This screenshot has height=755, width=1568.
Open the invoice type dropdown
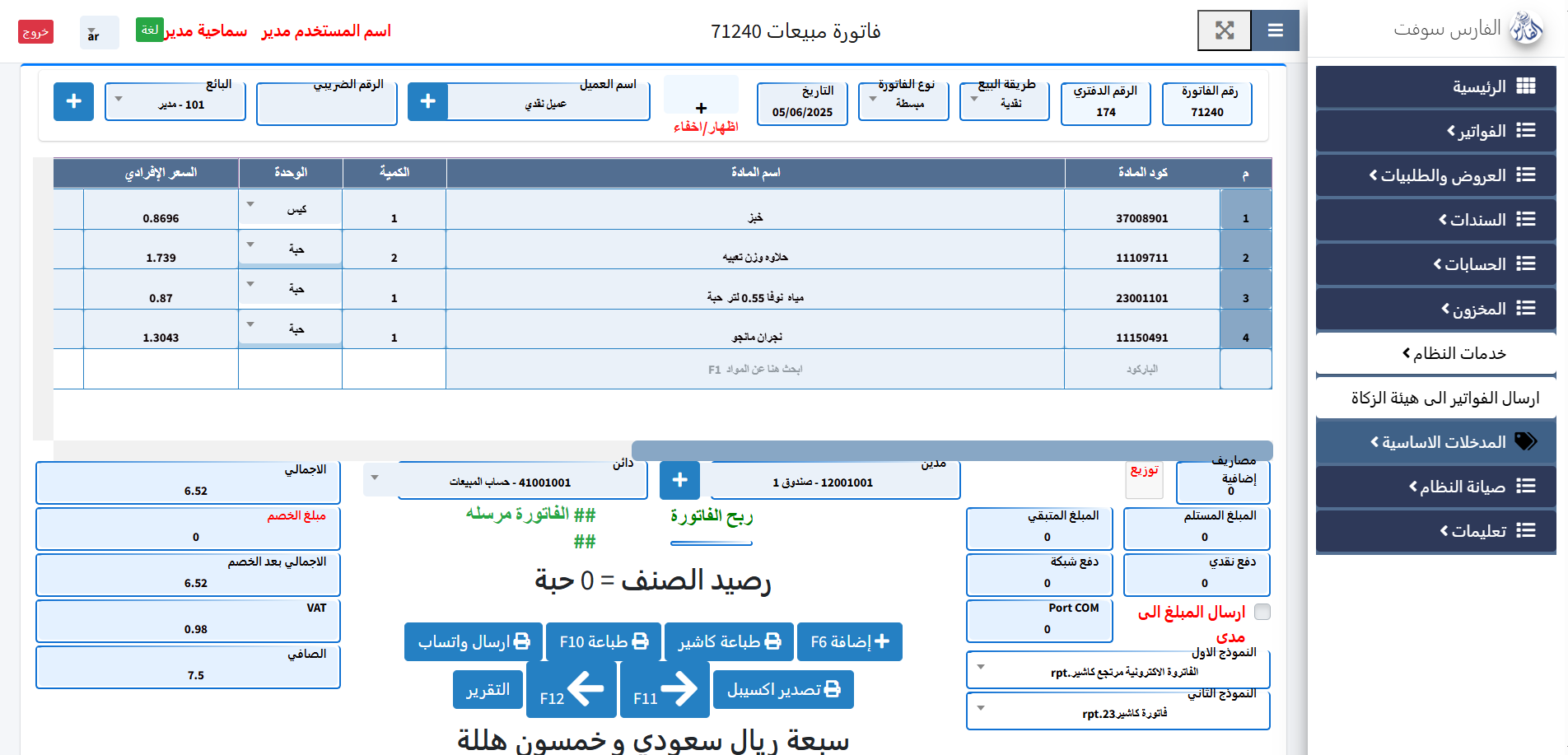click(903, 103)
